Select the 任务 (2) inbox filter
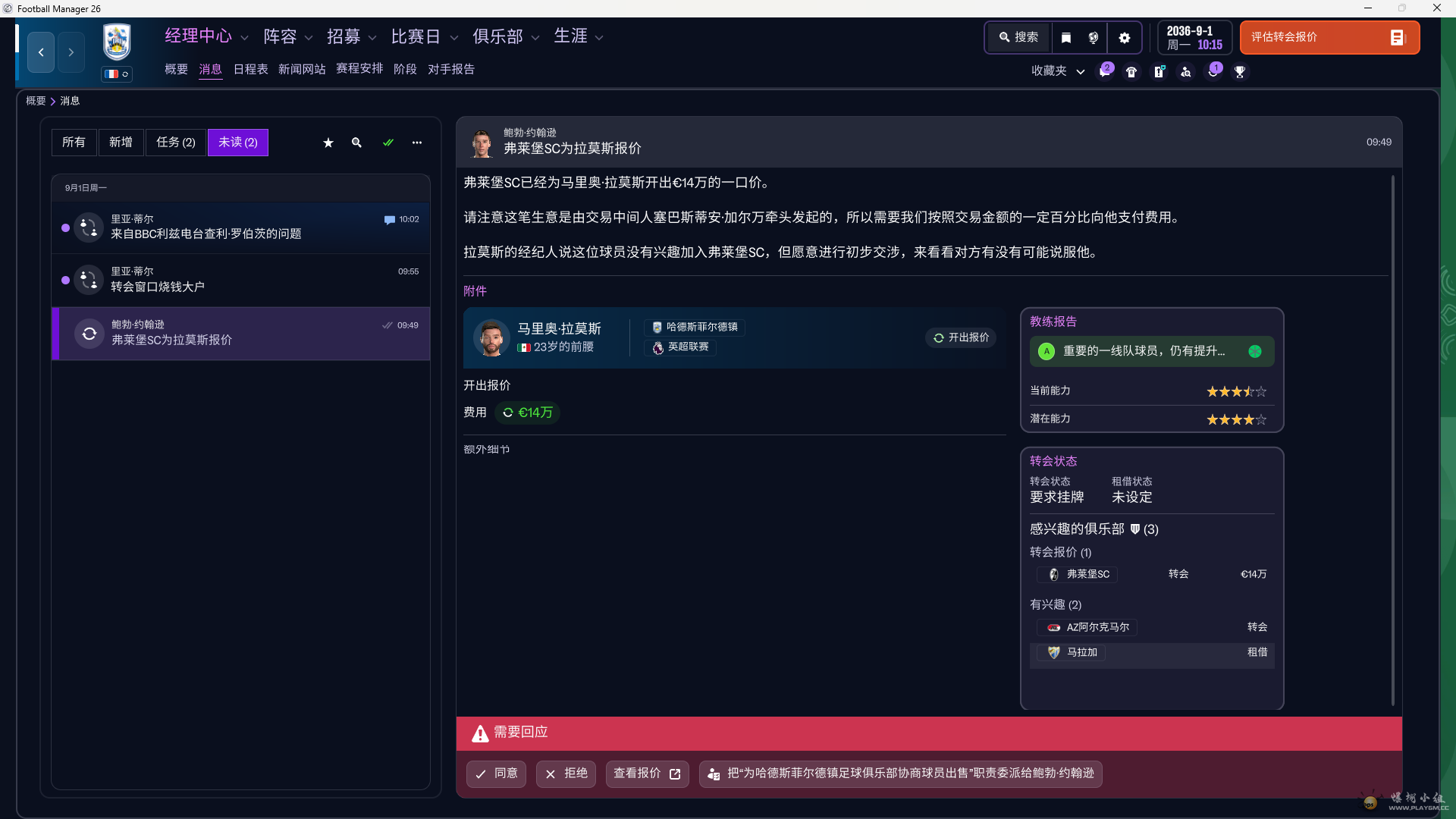Viewport: 1456px width, 819px height. [x=176, y=143]
